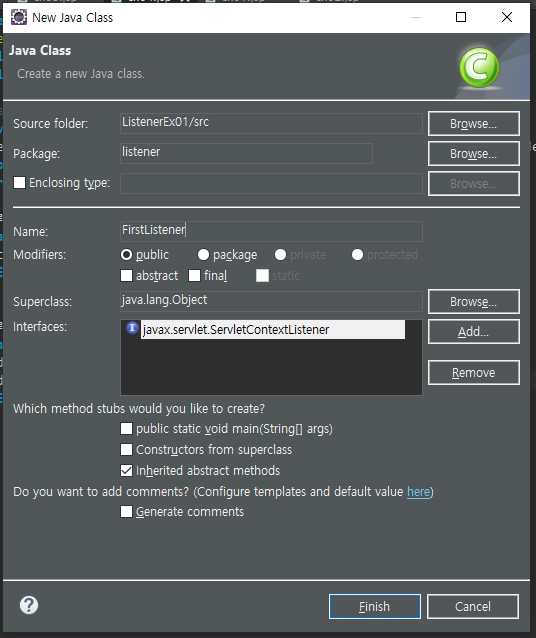Browse for the source folder
This screenshot has height=638, width=536.
pyautogui.click(x=474, y=123)
